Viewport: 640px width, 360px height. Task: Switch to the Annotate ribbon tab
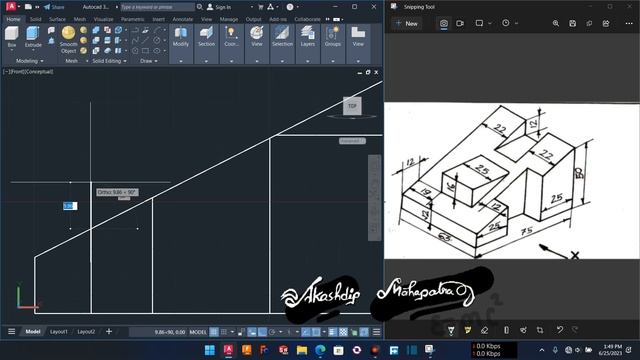[x=182, y=19]
